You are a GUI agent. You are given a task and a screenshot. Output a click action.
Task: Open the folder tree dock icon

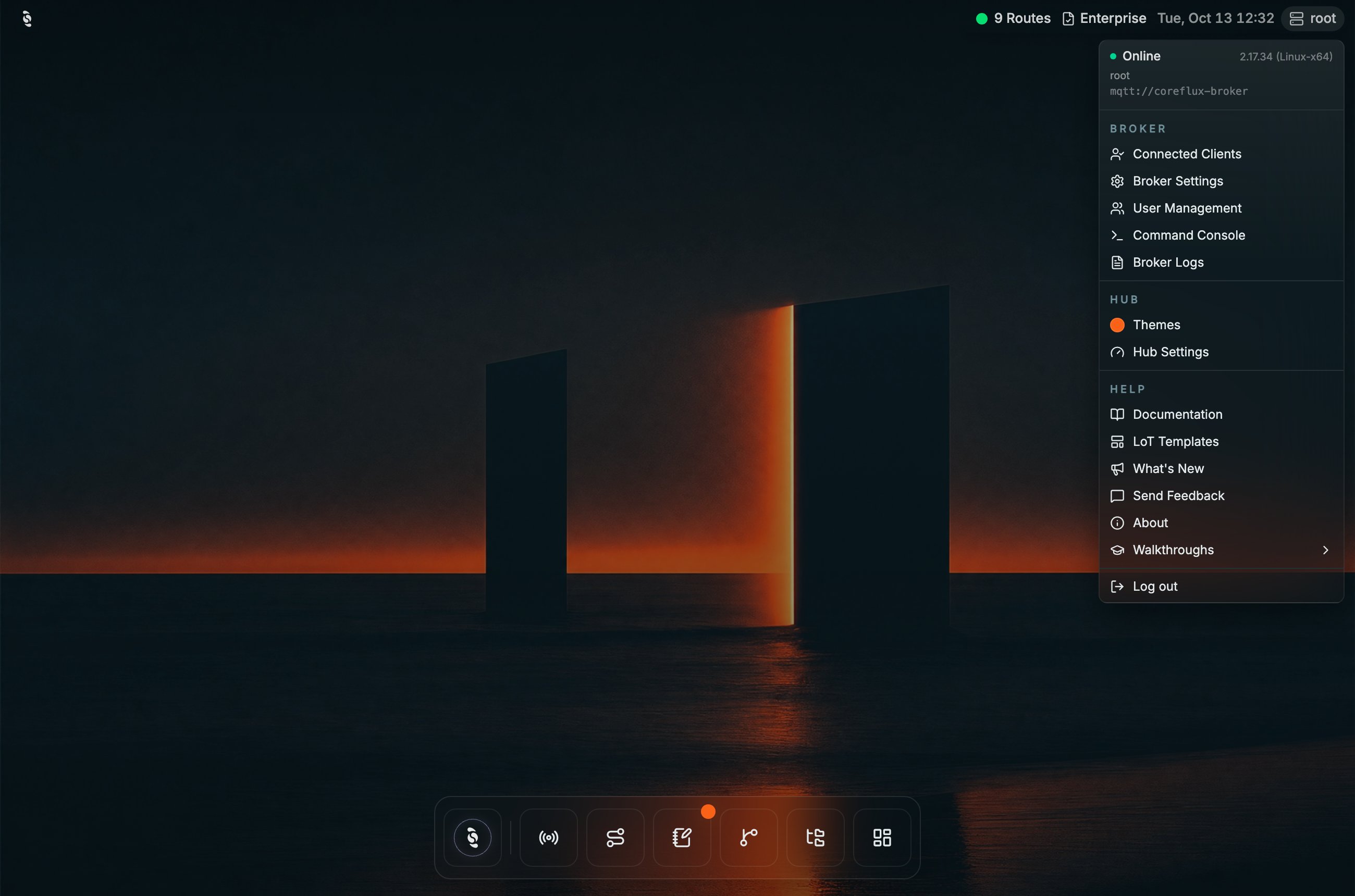(815, 838)
